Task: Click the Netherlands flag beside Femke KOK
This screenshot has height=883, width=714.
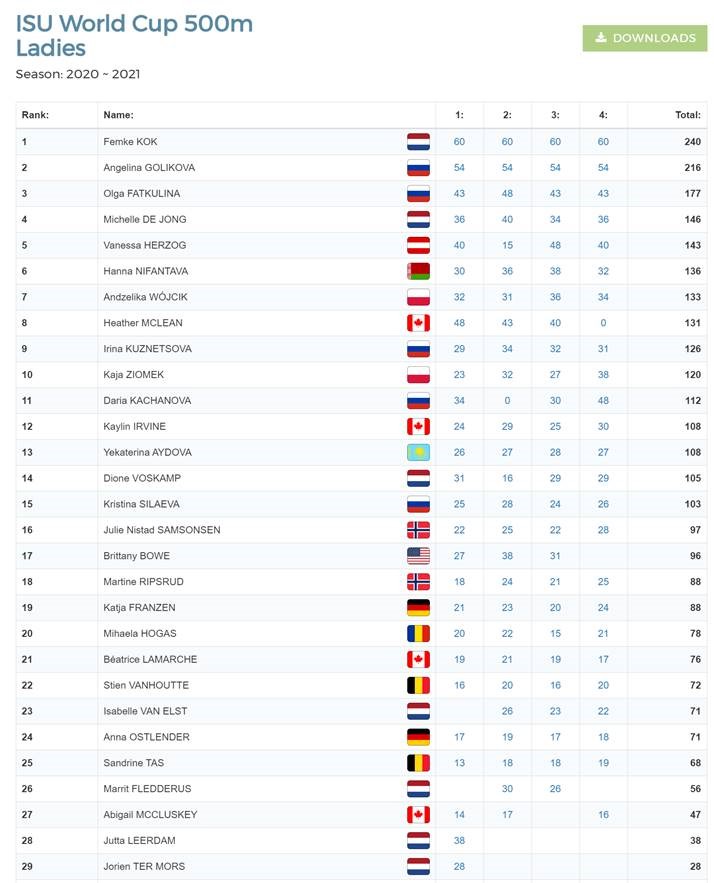Action: [418, 141]
